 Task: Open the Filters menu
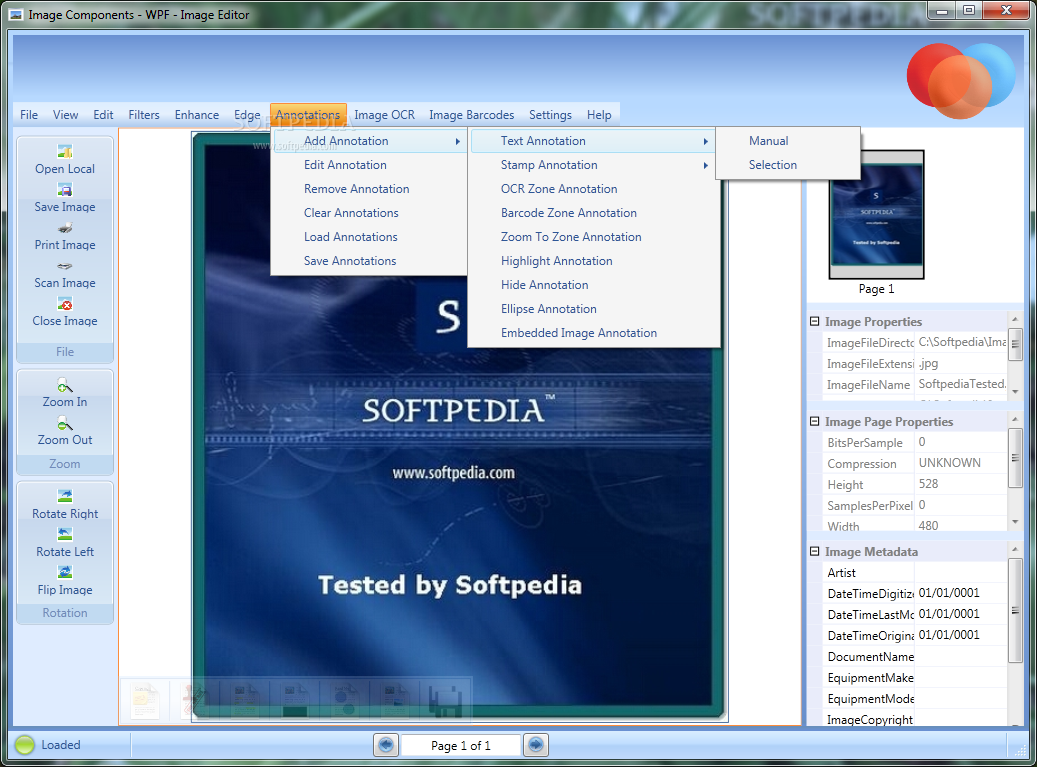coord(144,115)
